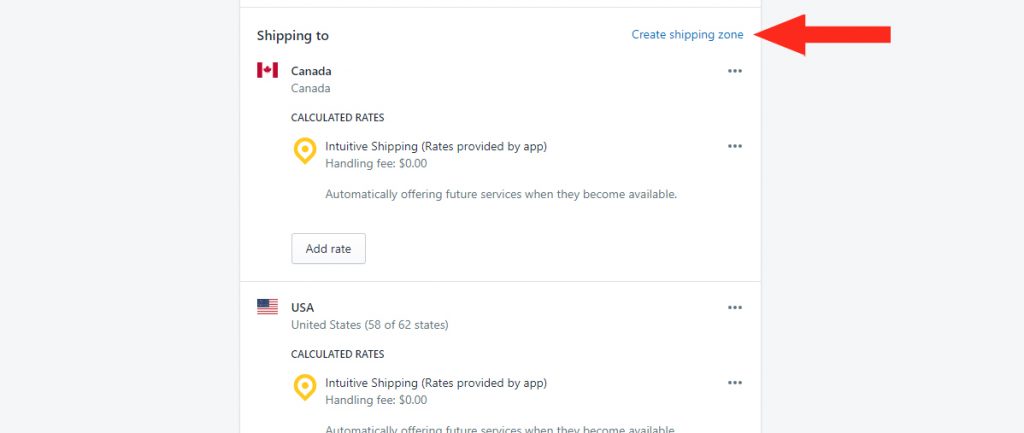1024x433 pixels.
Task: Click the yellow location pin under USA
Action: (305, 387)
